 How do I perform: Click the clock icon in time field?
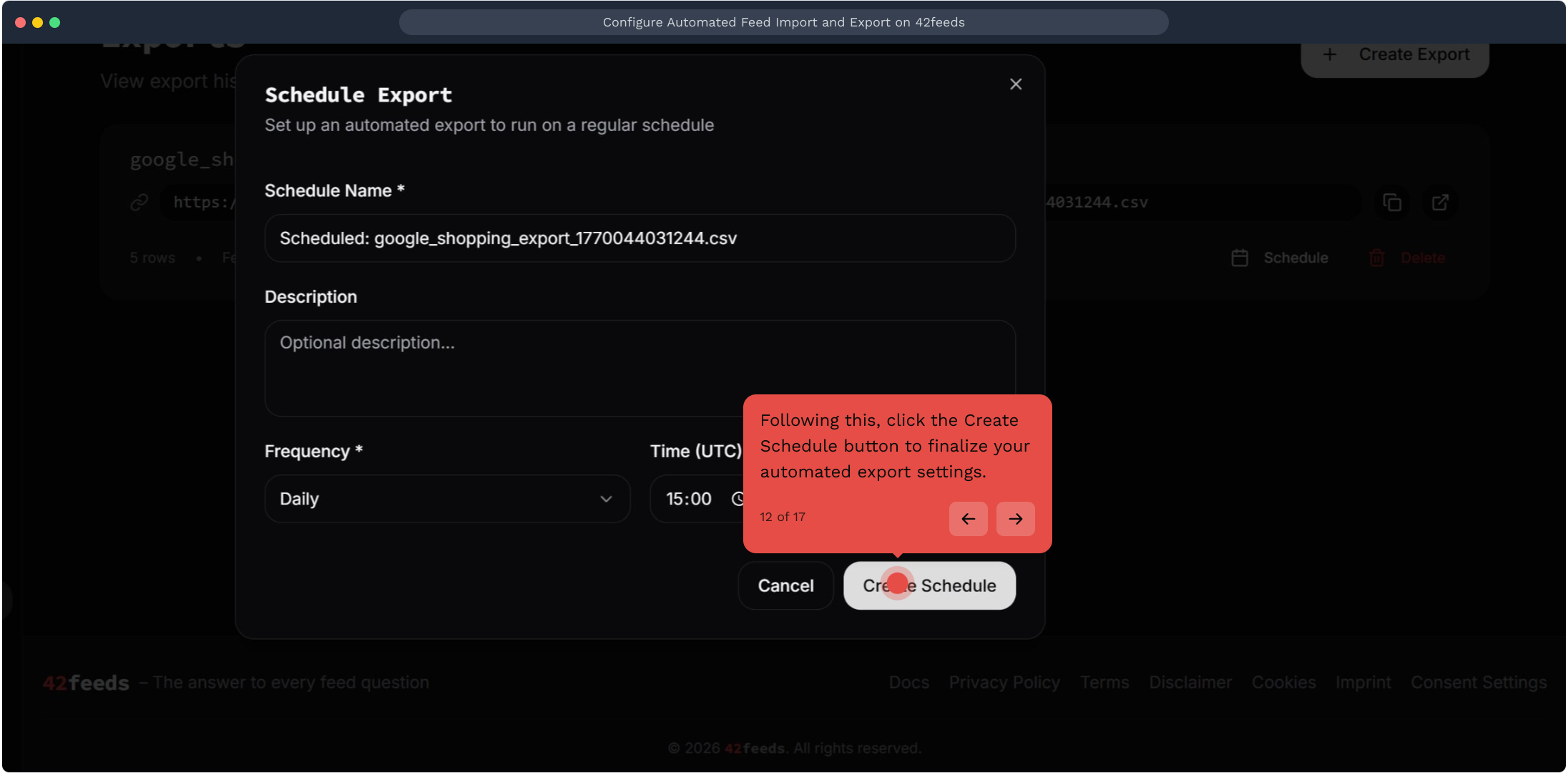pos(738,499)
